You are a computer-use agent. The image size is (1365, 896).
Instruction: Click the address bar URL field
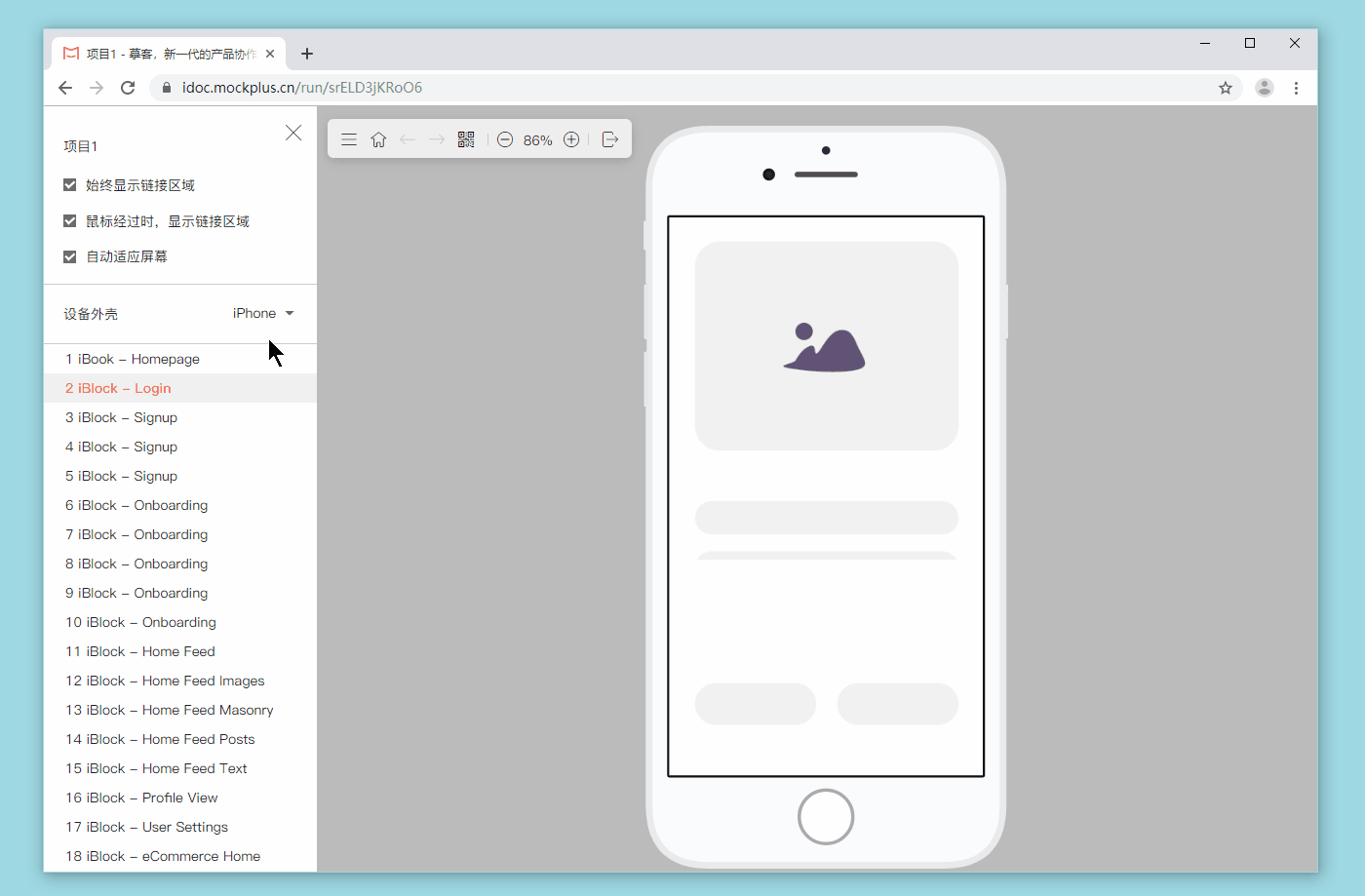point(682,88)
